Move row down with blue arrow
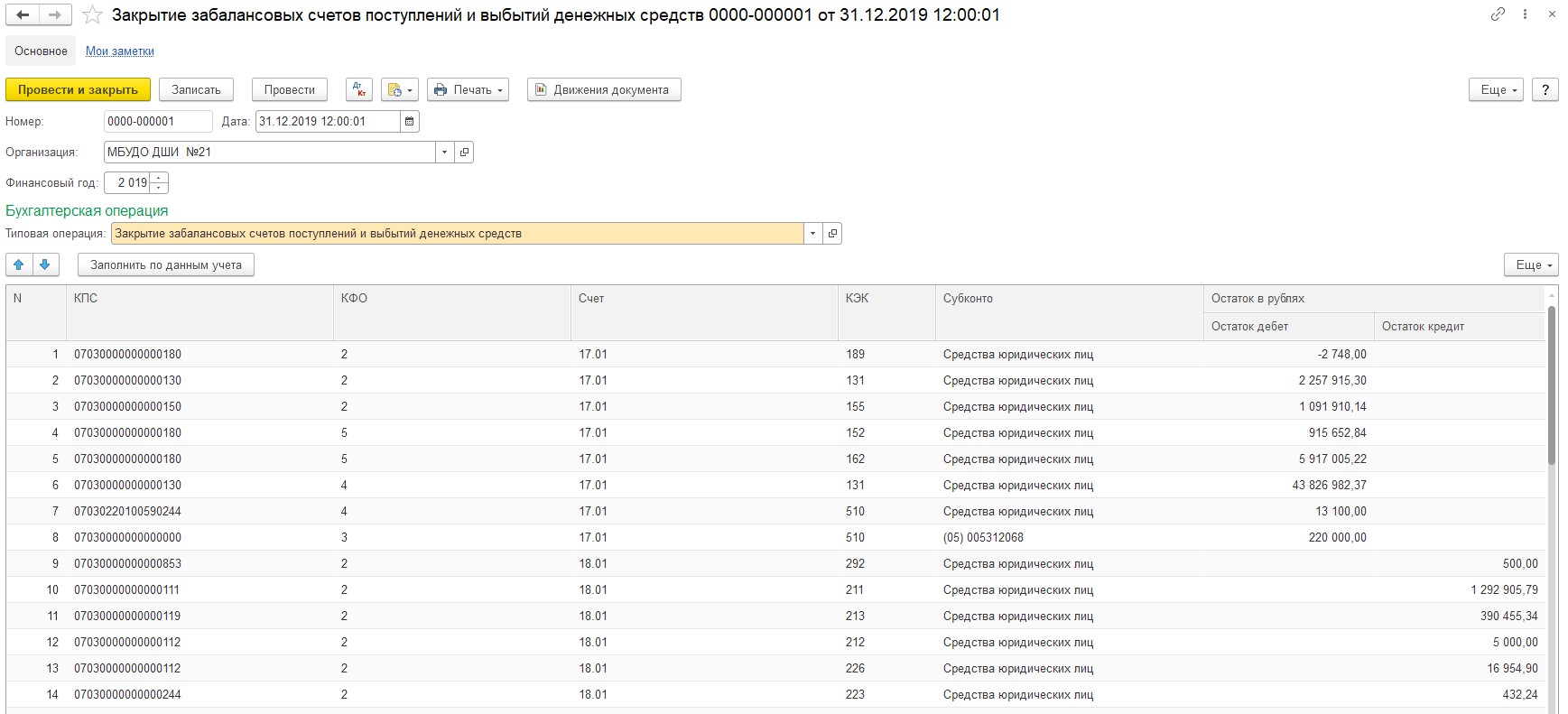 [x=45, y=264]
